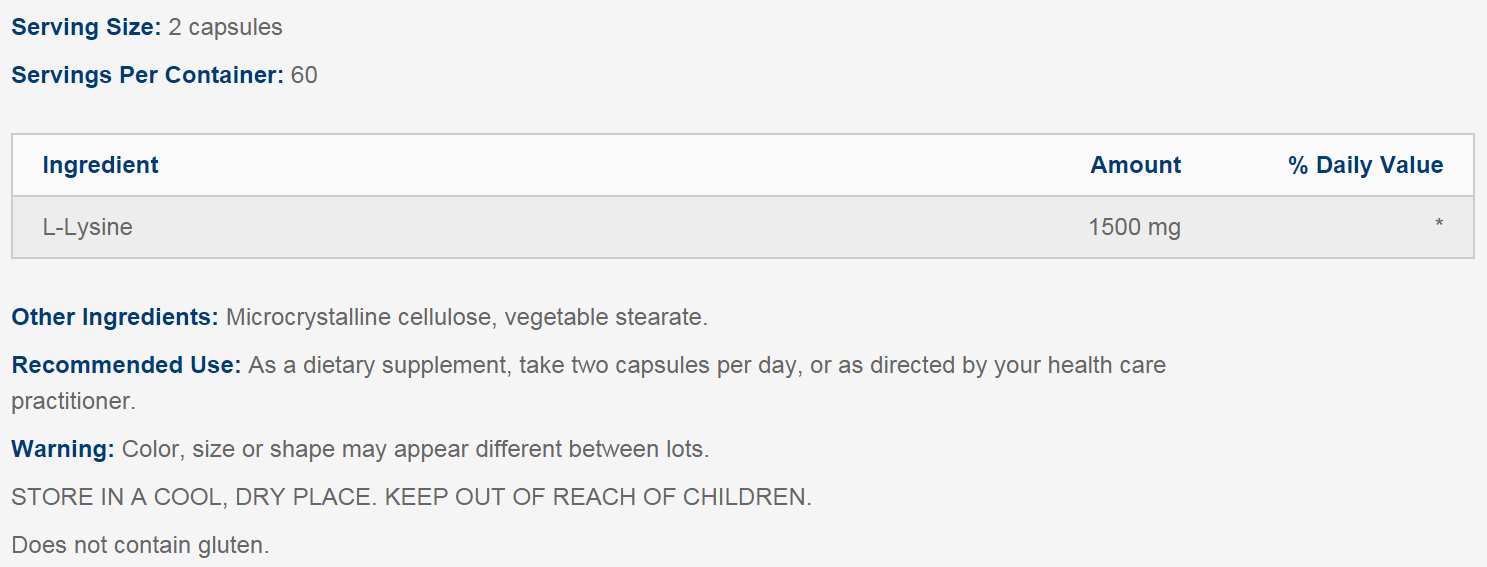Click the 1500 mg amount cell
Screen dimensions: 1487x567
[1134, 227]
